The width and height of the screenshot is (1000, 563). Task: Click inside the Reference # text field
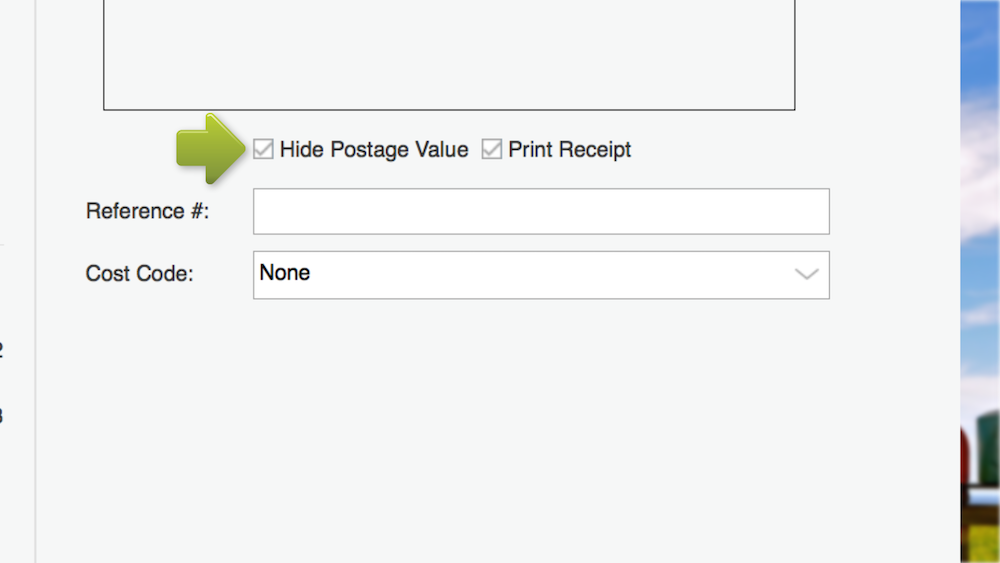point(540,211)
